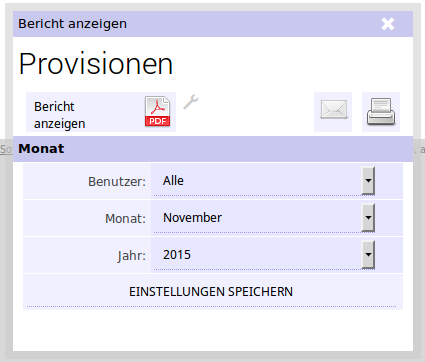This screenshot has width=425, height=362.
Task: Click the 'Monat:' field label
Action: (x=125, y=219)
